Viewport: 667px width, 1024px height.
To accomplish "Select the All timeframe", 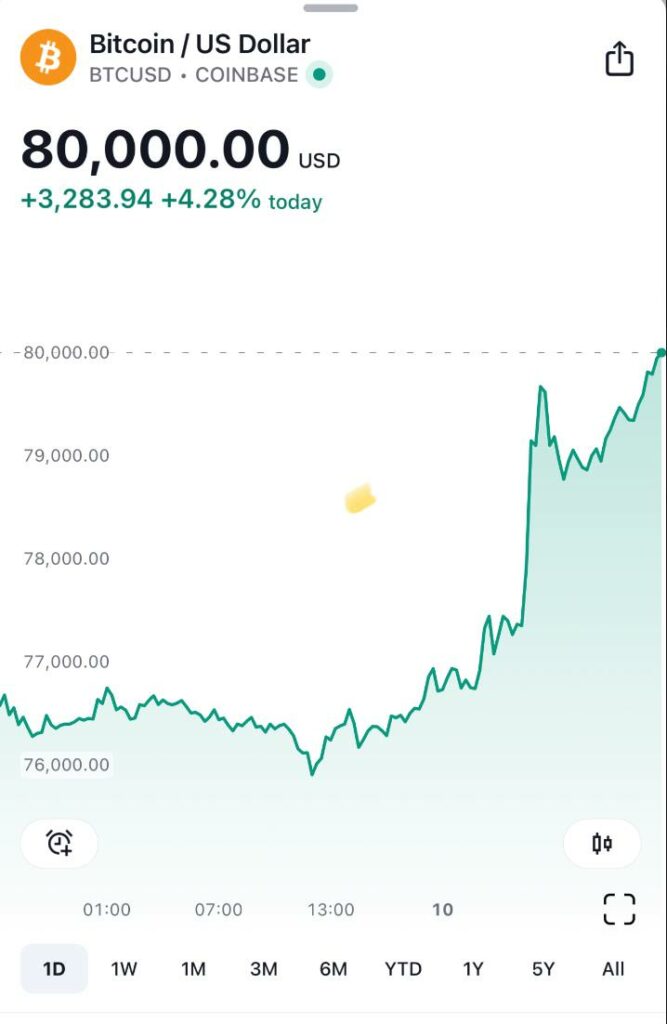I will pos(612,968).
